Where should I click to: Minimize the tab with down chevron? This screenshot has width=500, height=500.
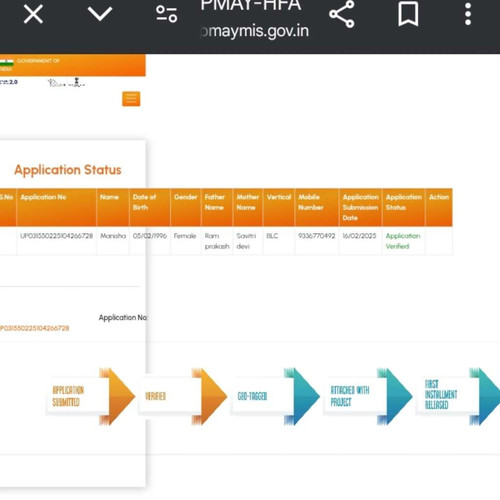[x=100, y=14]
